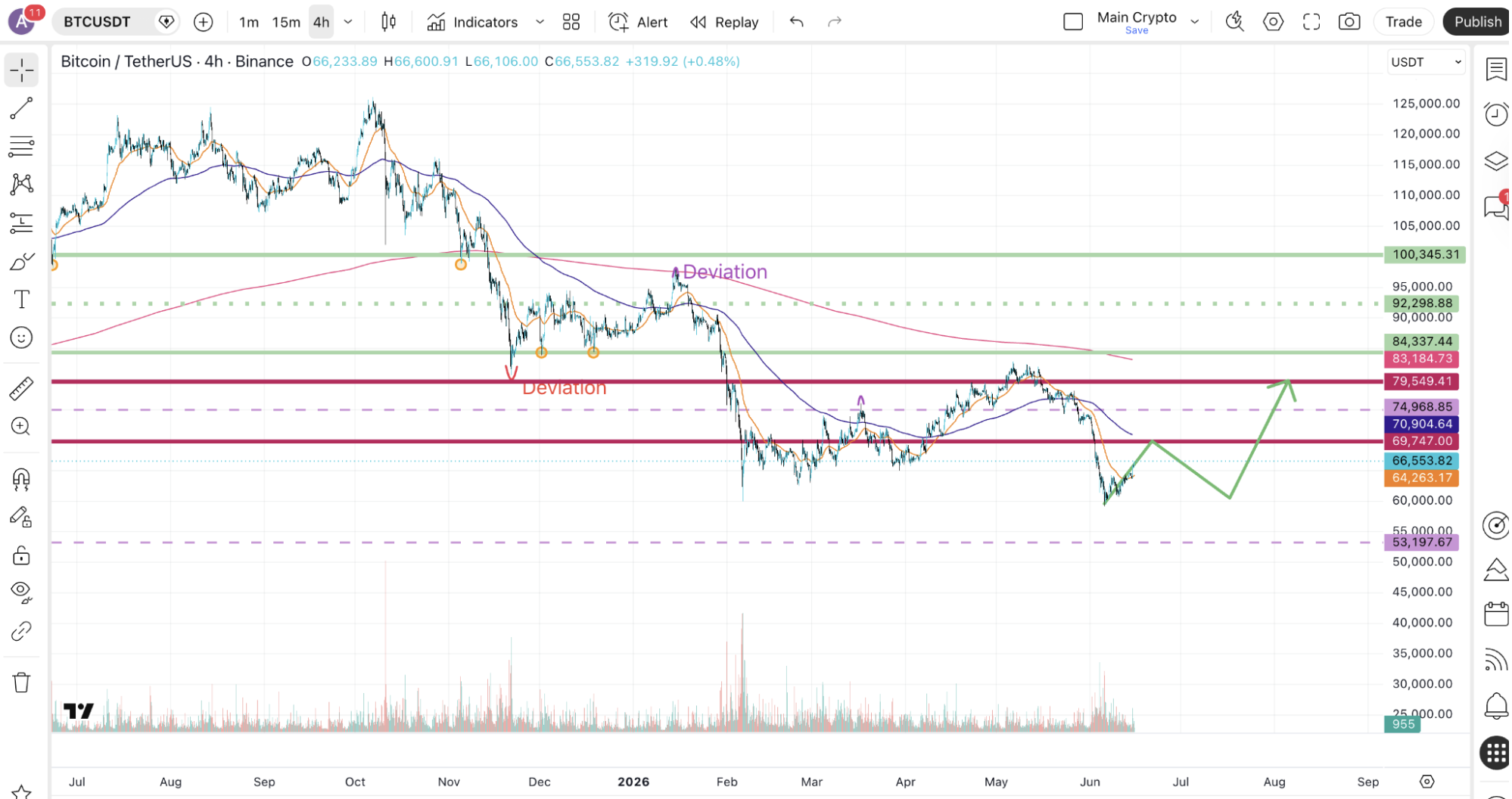Open quick search icon

coord(1235,22)
